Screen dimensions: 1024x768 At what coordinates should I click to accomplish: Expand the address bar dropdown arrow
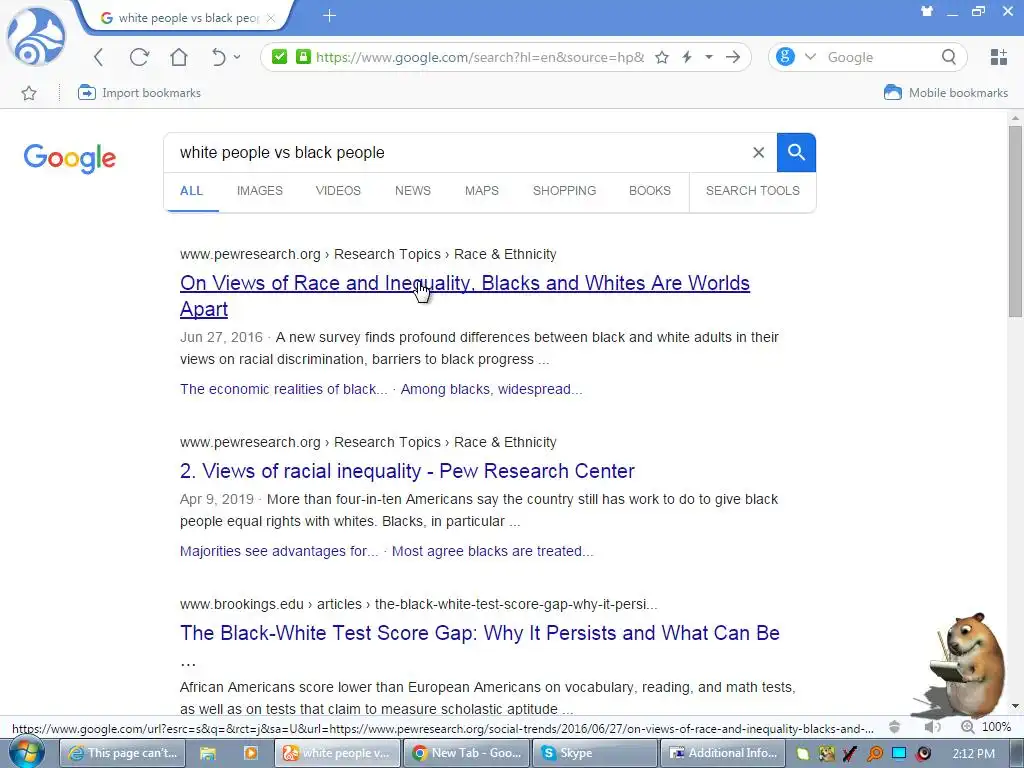(709, 57)
